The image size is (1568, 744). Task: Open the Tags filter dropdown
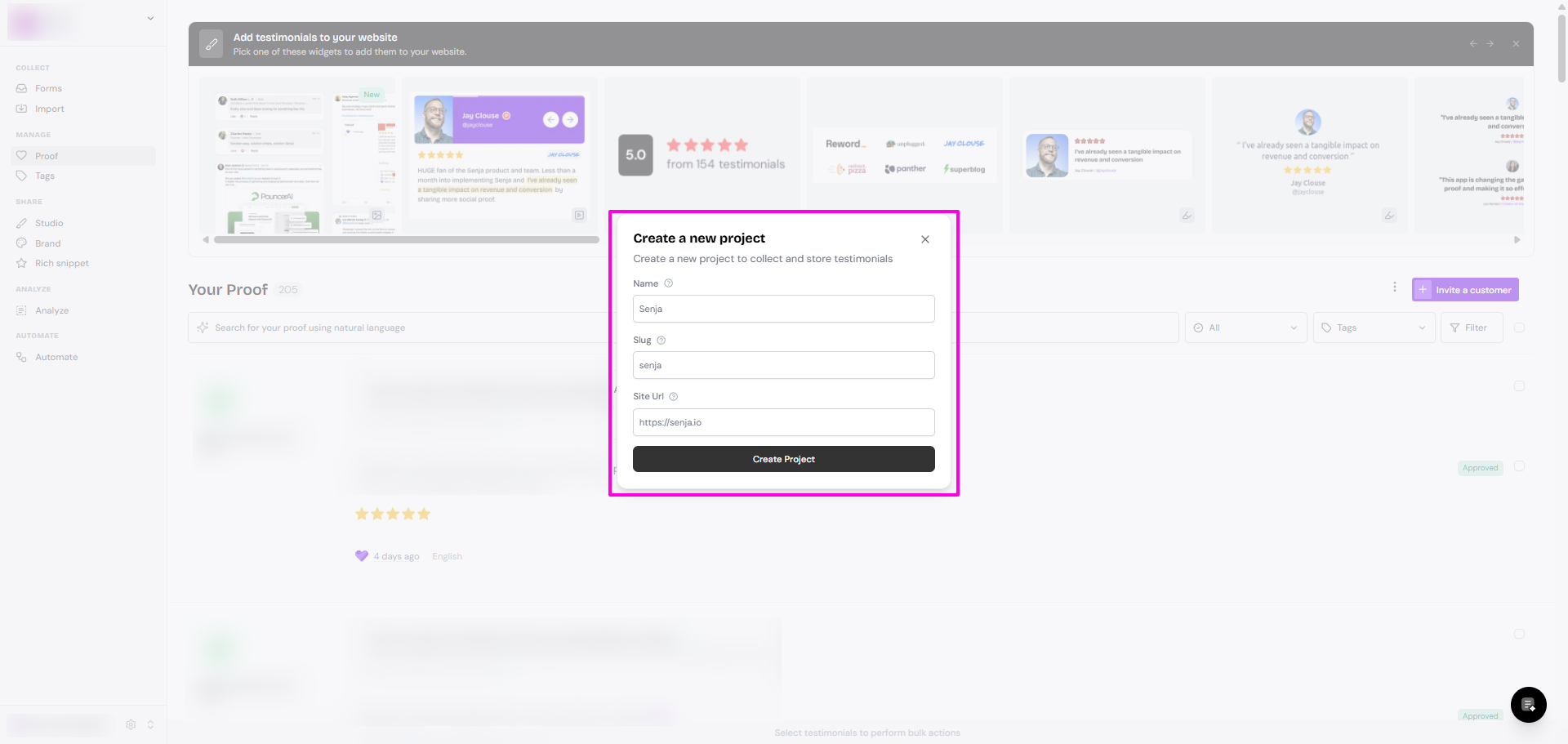pyautogui.click(x=1374, y=328)
